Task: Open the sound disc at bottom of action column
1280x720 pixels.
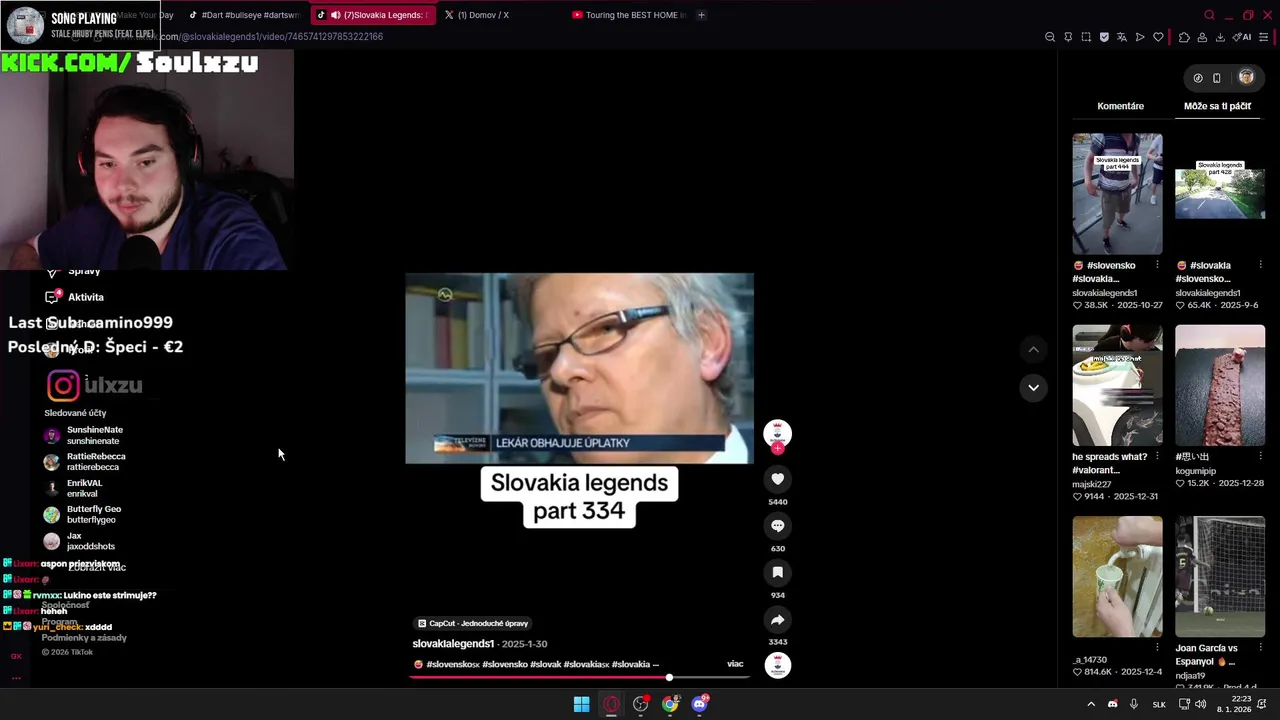Action: (777, 665)
